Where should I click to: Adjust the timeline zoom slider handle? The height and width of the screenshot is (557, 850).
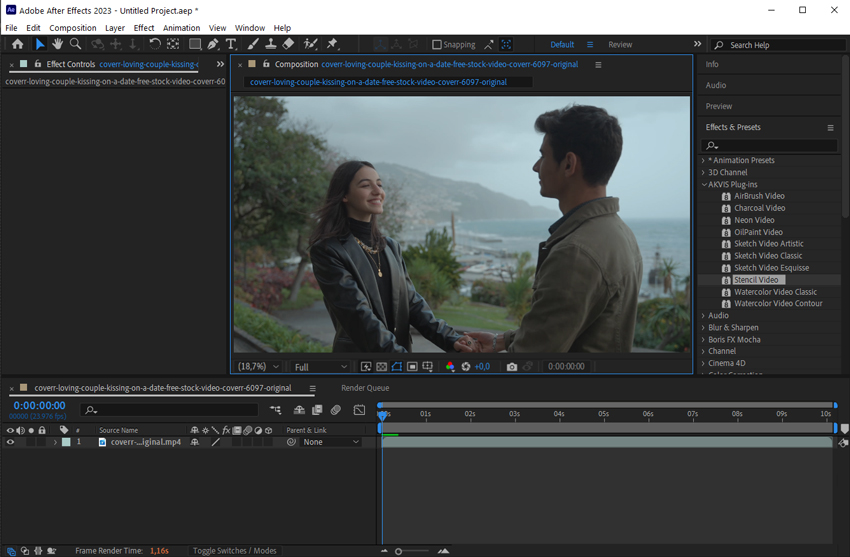click(398, 551)
